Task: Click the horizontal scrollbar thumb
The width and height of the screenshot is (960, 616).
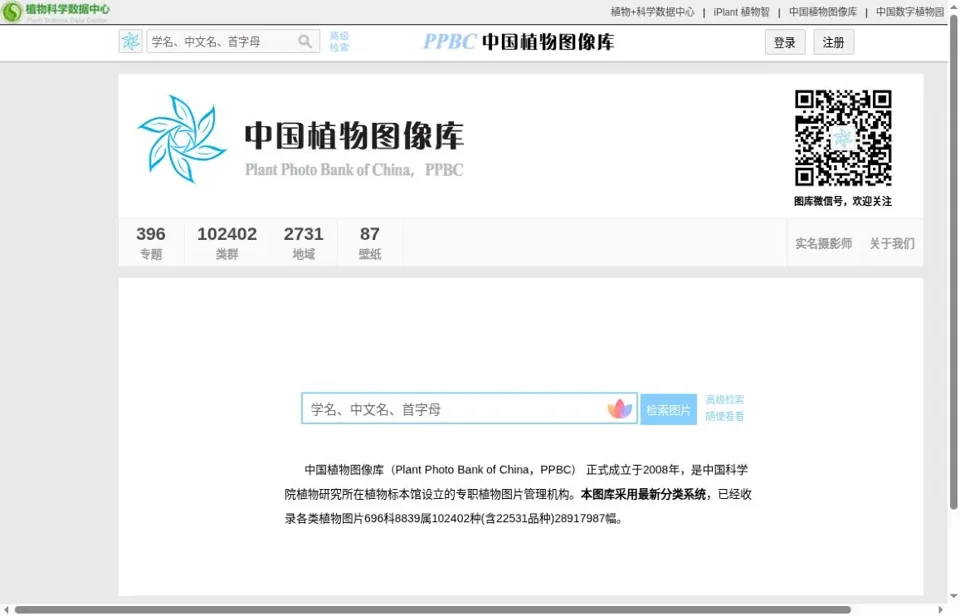Action: coord(433,610)
